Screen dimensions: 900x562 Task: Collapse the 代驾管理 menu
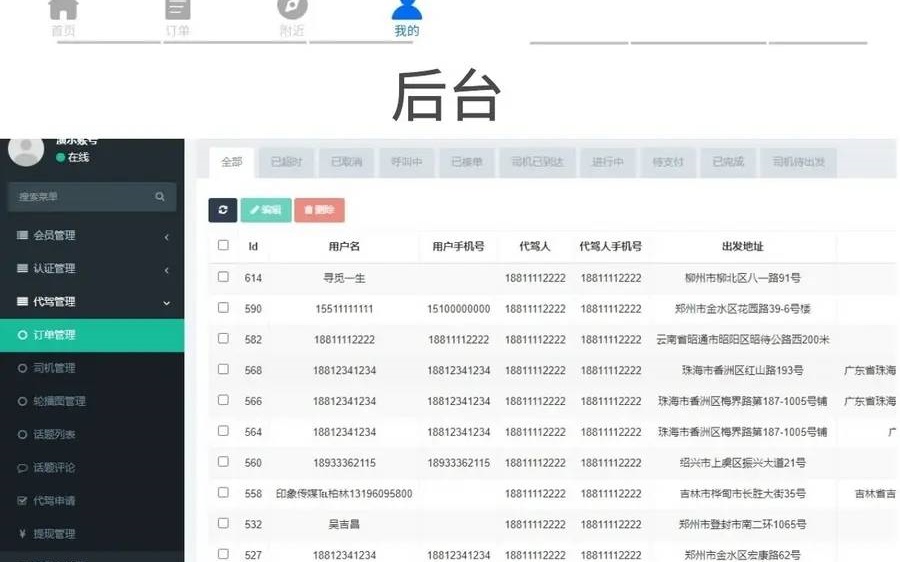(92, 302)
